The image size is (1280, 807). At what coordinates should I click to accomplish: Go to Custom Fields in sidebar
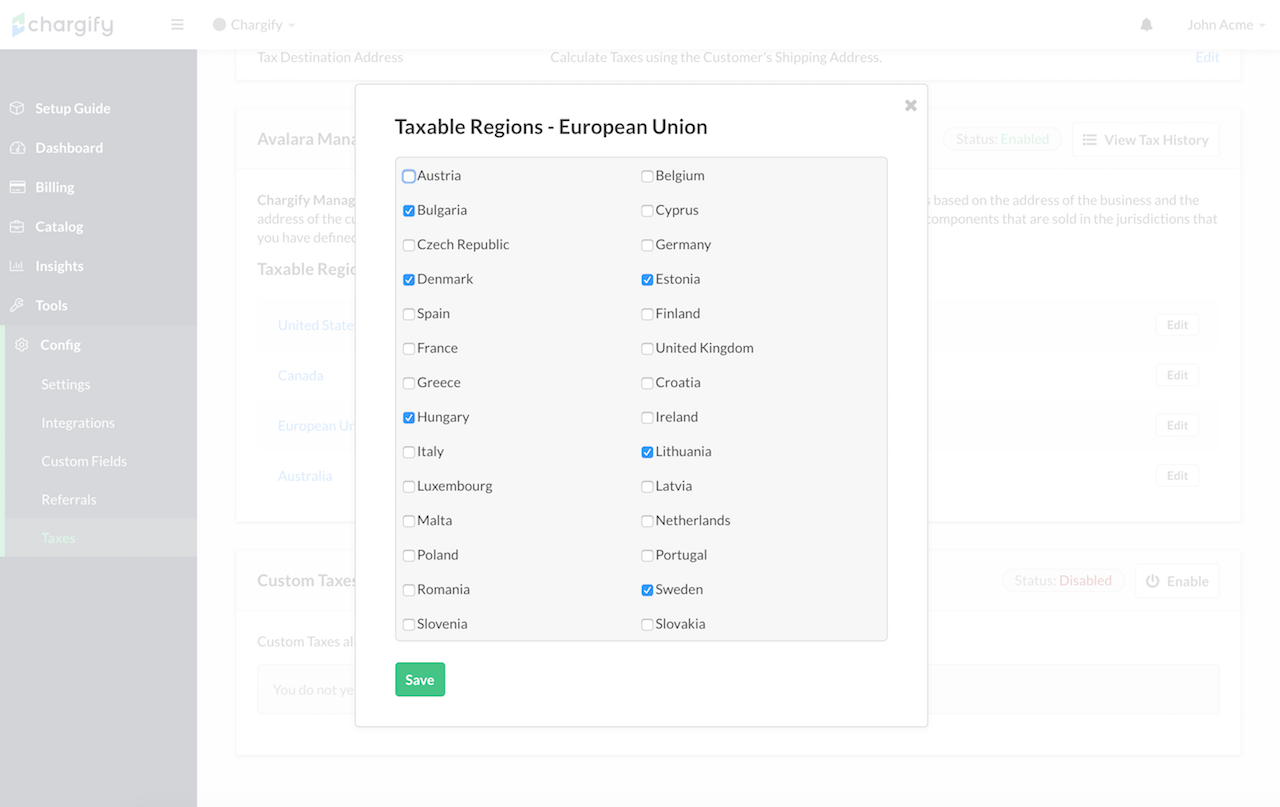(84, 461)
